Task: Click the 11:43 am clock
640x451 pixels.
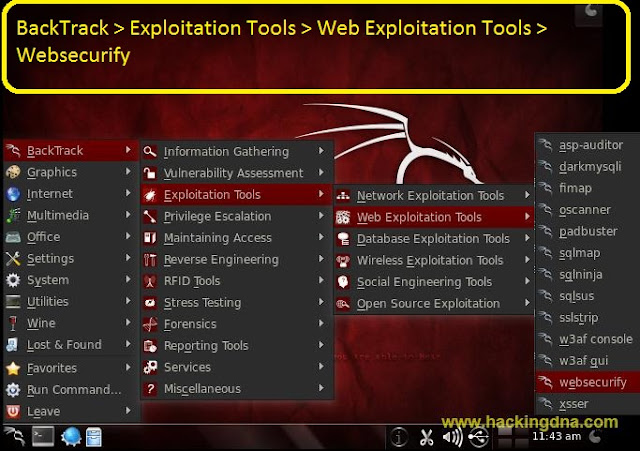Action: (x=556, y=436)
